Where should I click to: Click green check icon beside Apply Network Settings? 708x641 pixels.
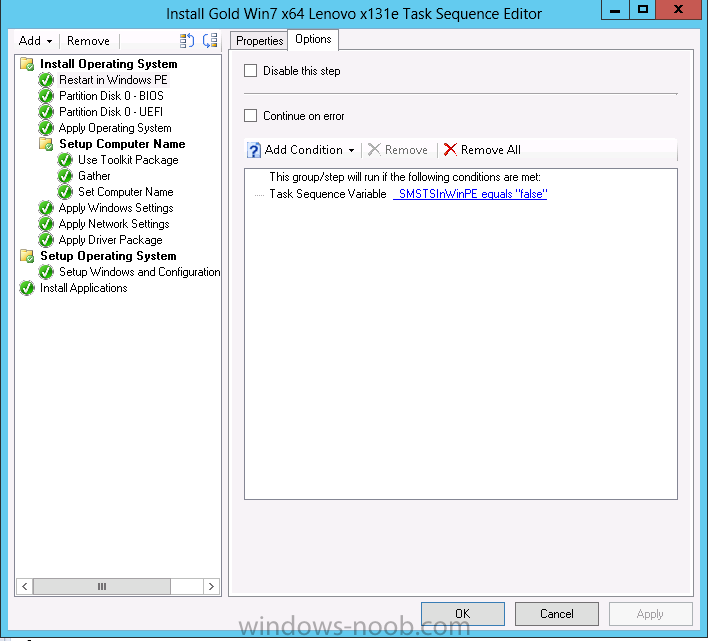[46, 224]
